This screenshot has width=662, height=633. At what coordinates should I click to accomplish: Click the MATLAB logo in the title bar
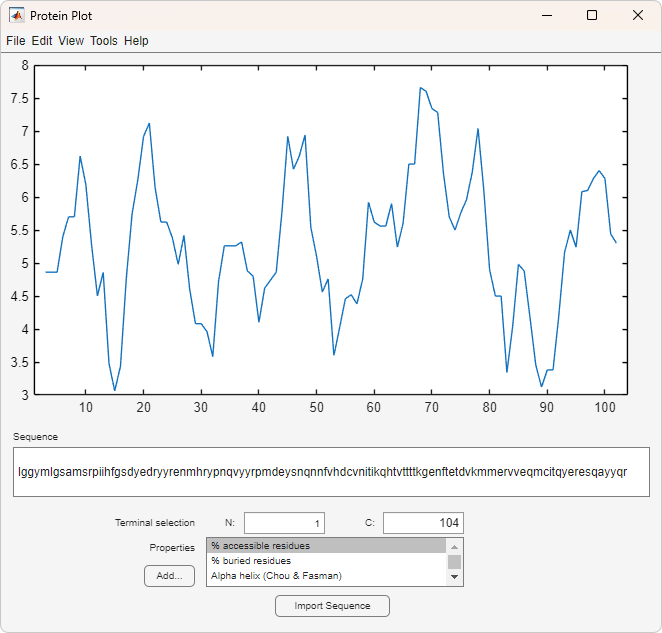(17, 16)
